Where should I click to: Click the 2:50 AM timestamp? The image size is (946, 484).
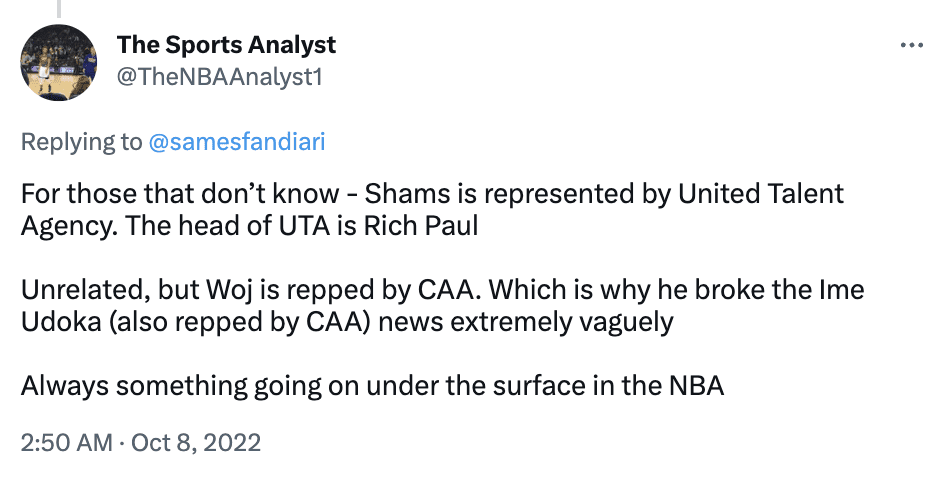pos(66,442)
